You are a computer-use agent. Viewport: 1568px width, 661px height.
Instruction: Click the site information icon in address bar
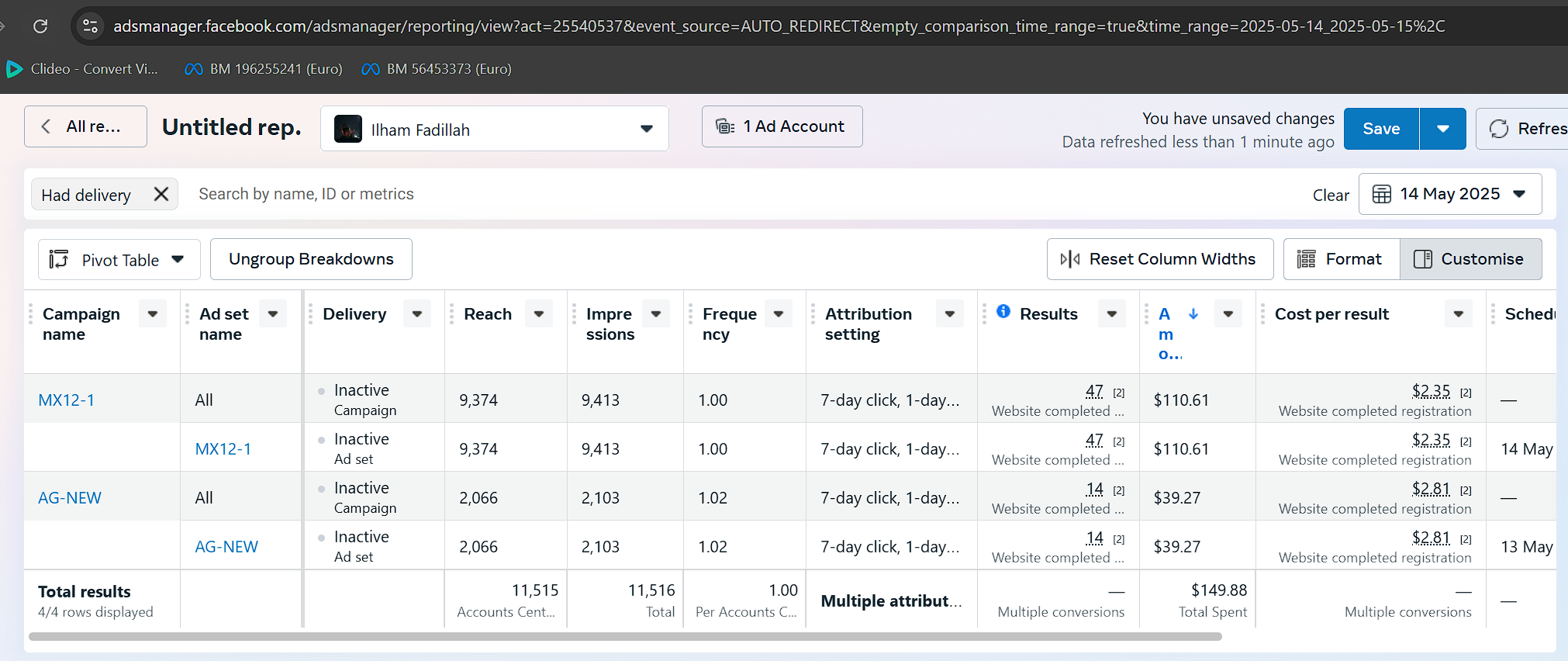click(x=91, y=26)
